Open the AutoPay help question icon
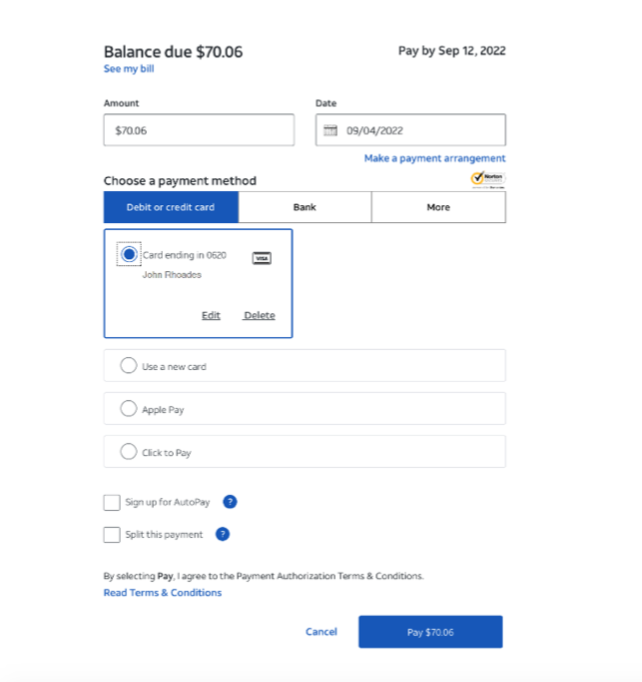This screenshot has width=642, height=682. pos(230,502)
